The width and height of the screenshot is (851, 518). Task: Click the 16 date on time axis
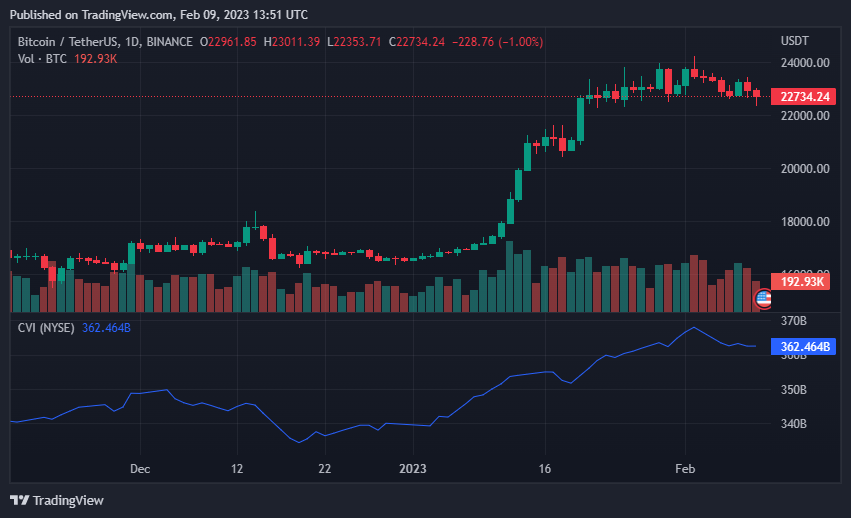[544, 469]
